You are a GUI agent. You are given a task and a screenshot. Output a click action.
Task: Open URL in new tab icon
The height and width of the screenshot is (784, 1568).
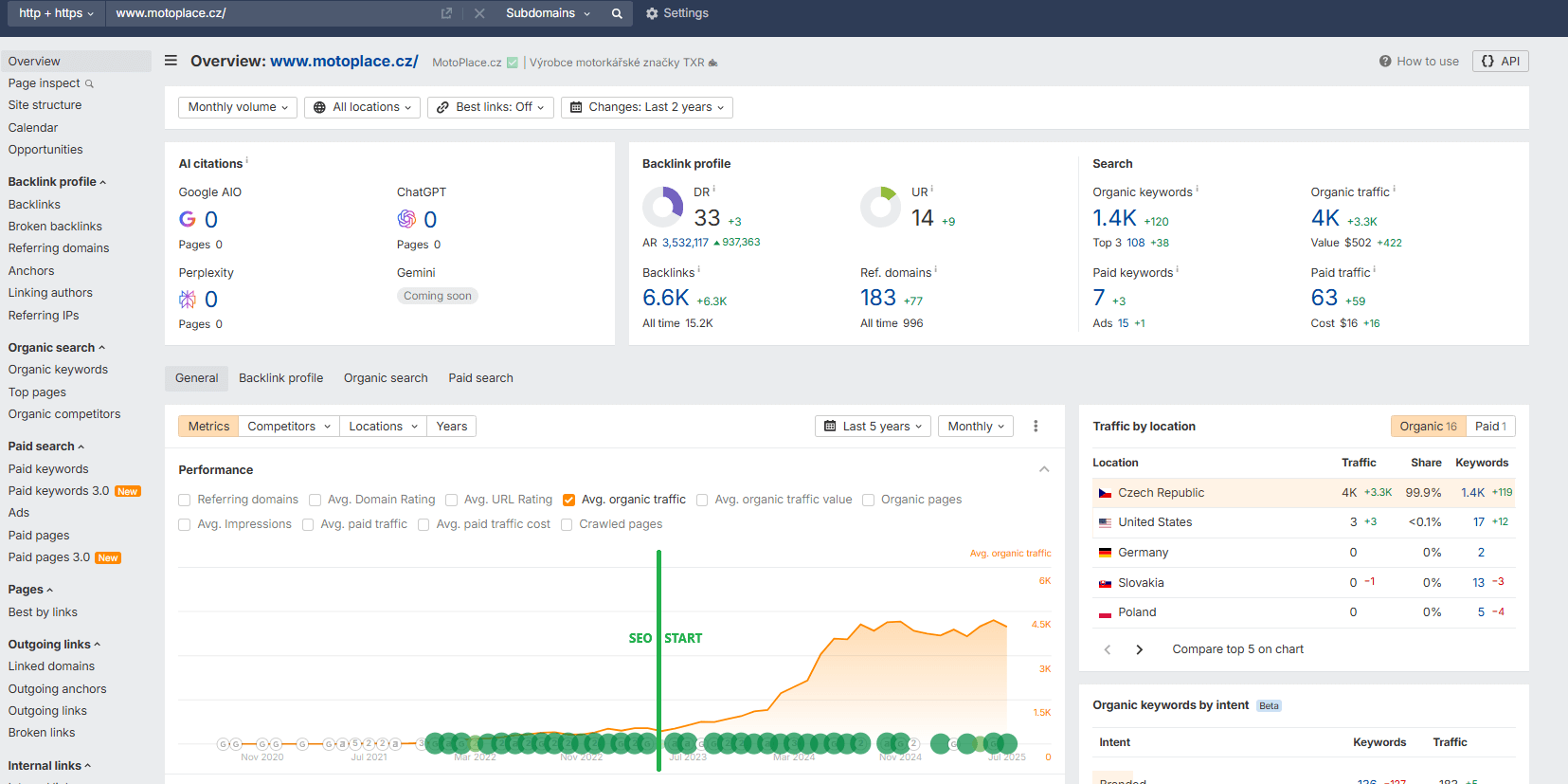tap(446, 13)
